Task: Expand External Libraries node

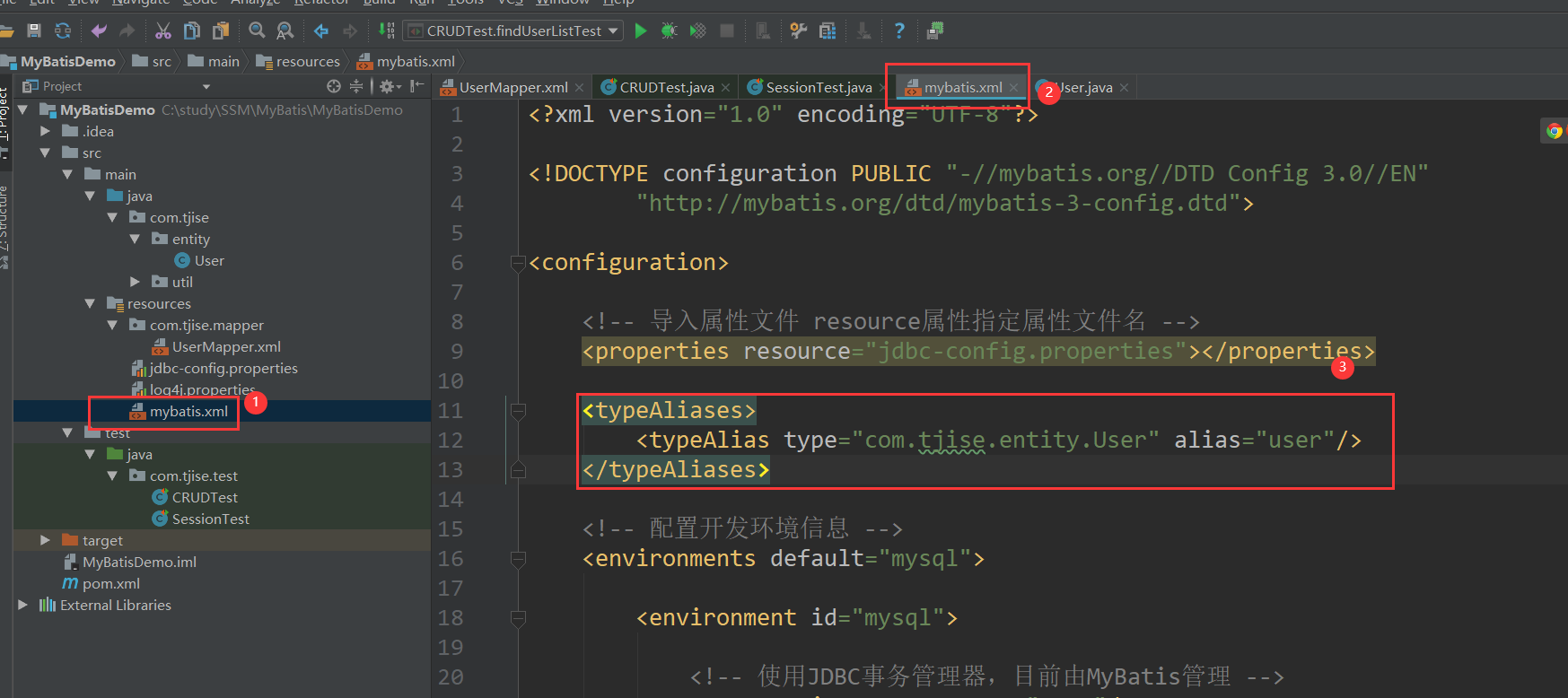Action: (x=23, y=605)
